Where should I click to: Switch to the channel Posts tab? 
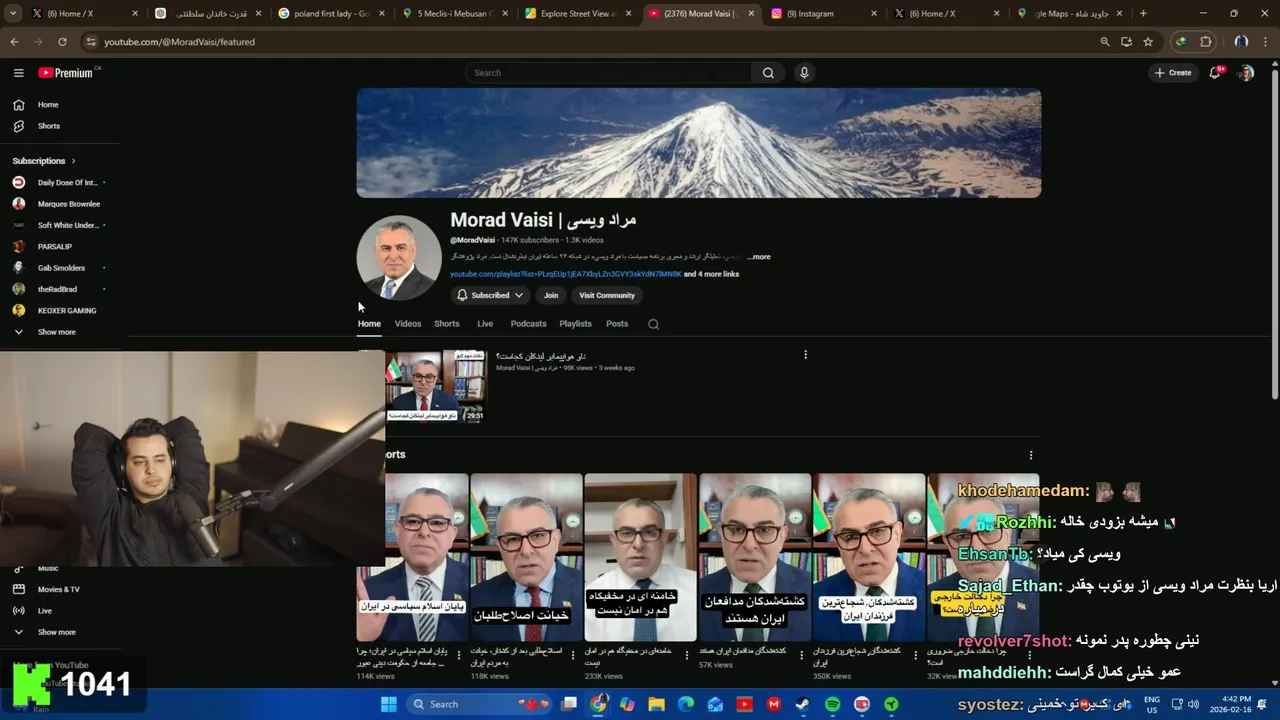pyautogui.click(x=617, y=324)
